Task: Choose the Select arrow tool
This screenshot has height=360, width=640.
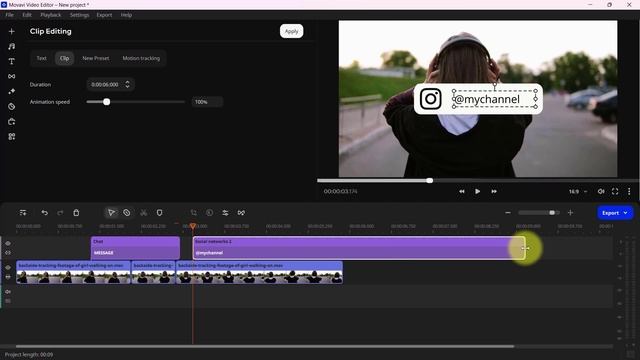Action: [111, 213]
